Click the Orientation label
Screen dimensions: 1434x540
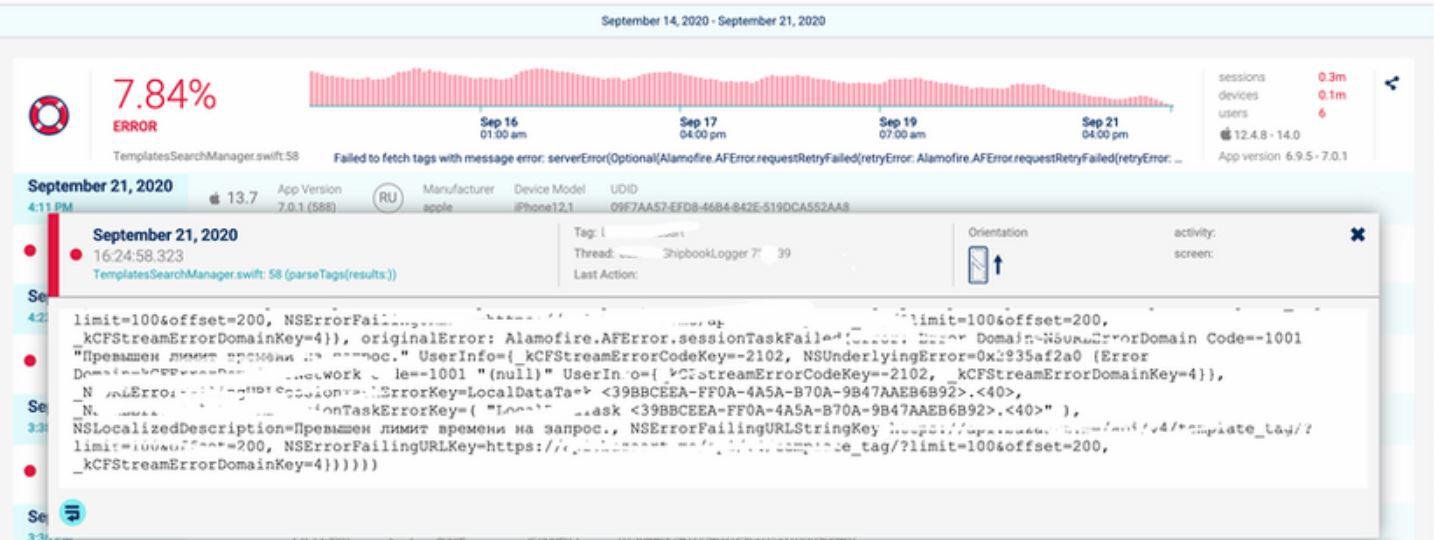coord(998,232)
